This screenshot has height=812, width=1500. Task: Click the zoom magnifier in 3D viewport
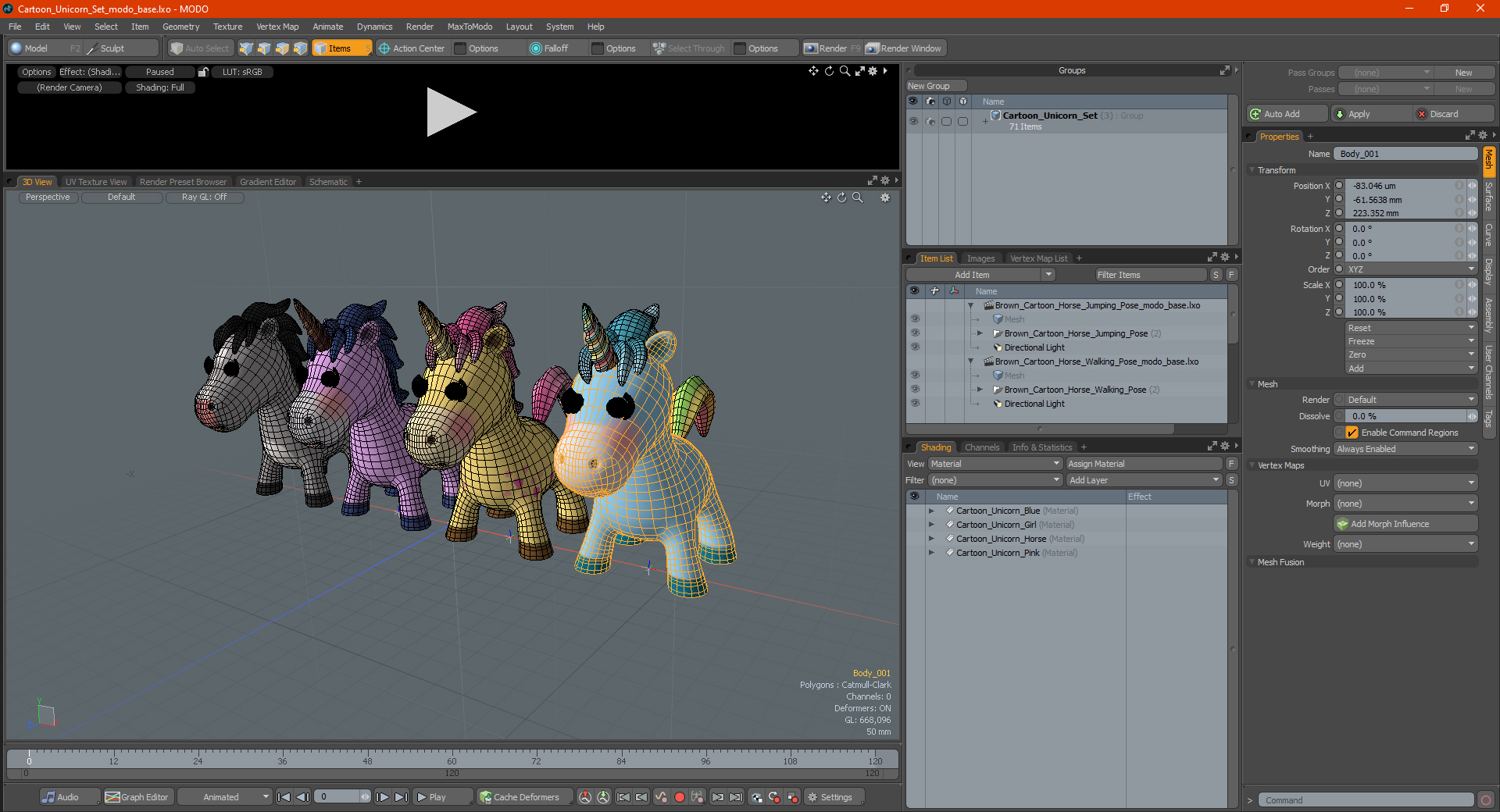(858, 198)
